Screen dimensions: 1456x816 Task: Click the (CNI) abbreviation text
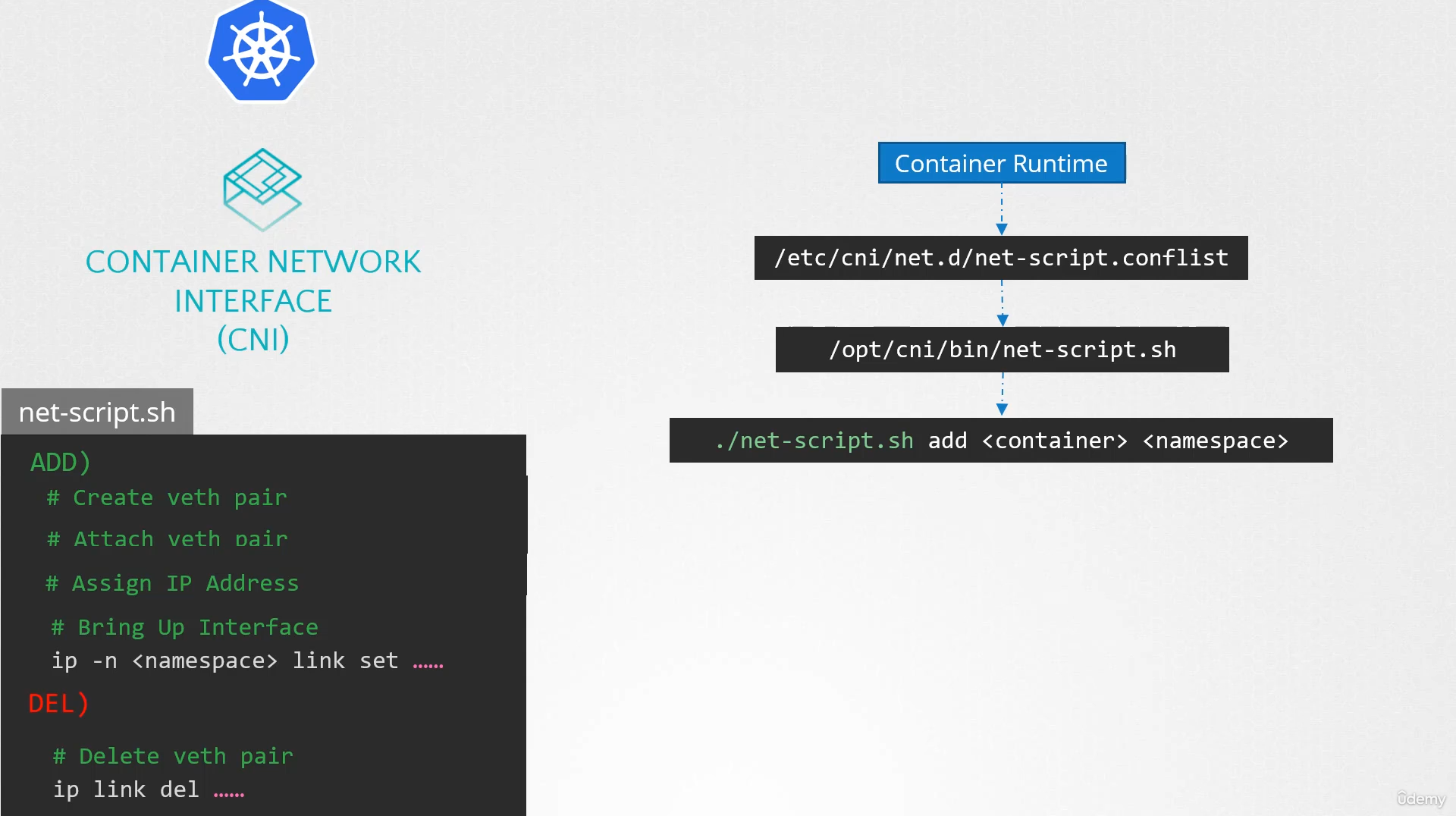253,339
